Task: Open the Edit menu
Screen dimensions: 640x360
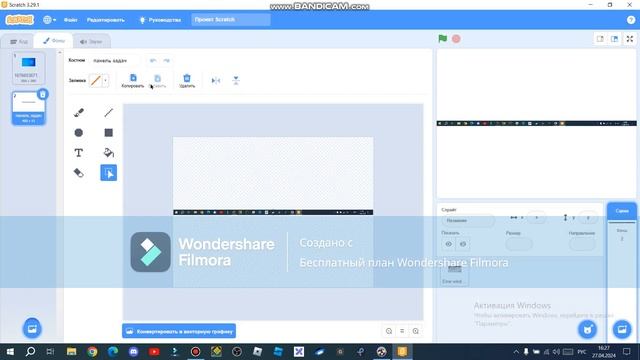Action: point(106,20)
